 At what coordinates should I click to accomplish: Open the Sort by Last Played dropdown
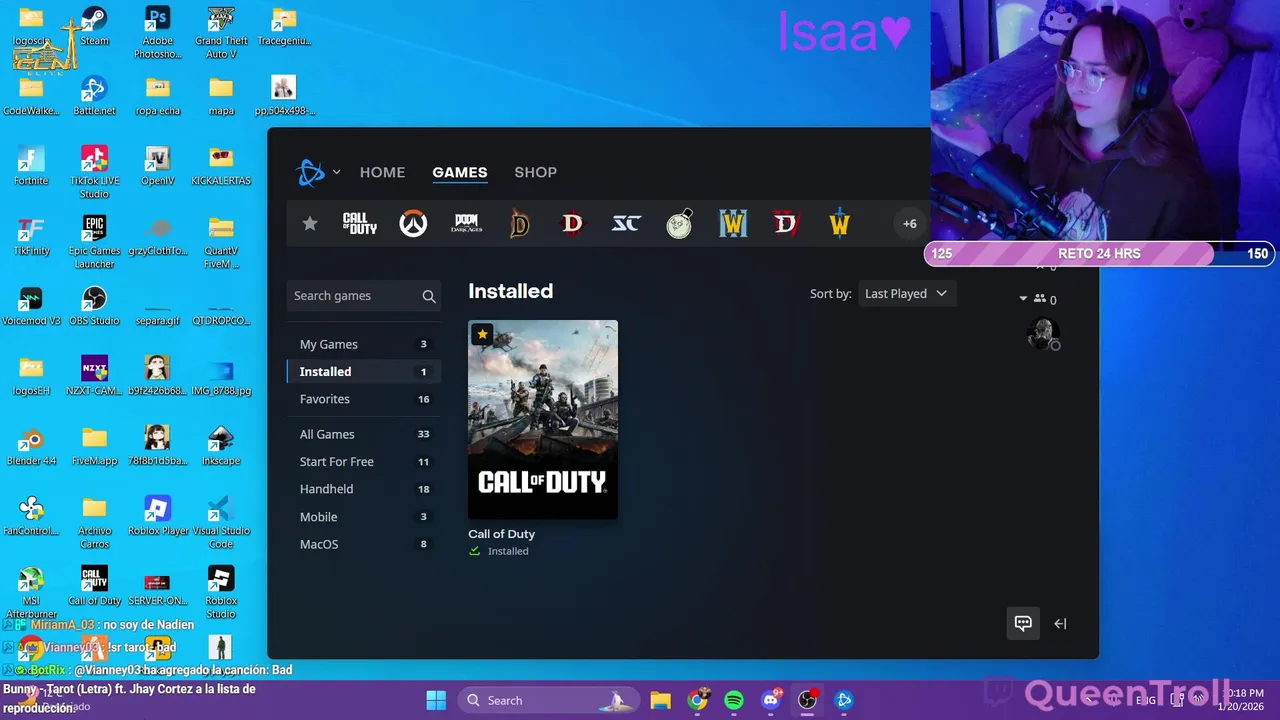[x=906, y=293]
